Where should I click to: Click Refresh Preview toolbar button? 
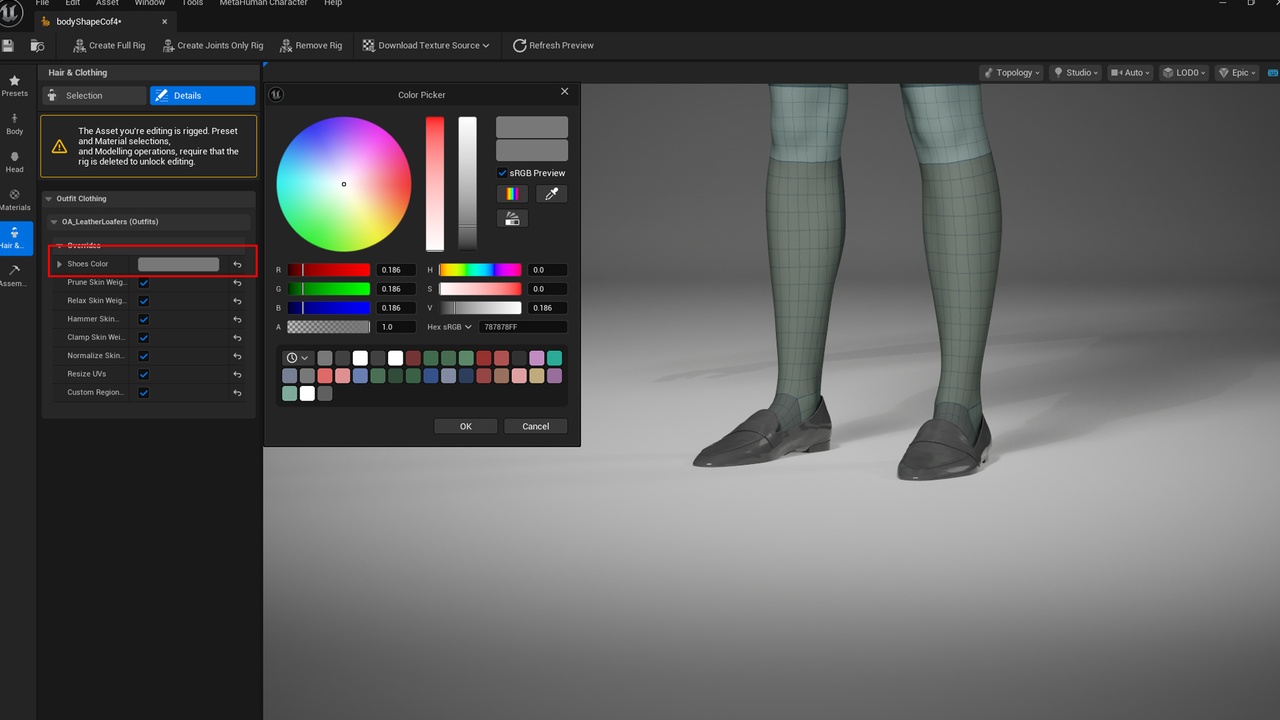coord(553,45)
